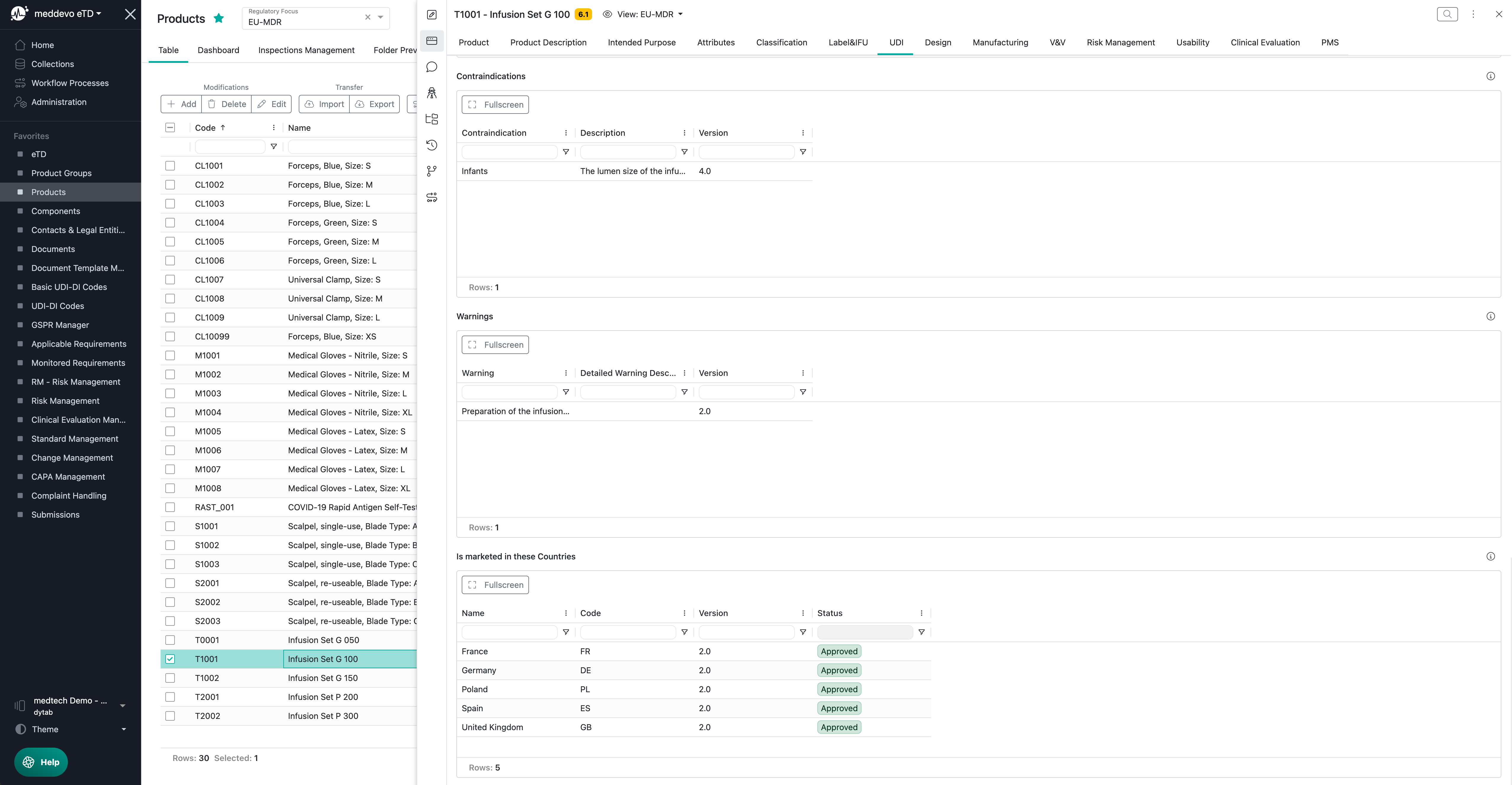Image resolution: width=1512 pixels, height=785 pixels.
Task: Uncheck the selected T1001 row checkbox
Action: point(170,659)
